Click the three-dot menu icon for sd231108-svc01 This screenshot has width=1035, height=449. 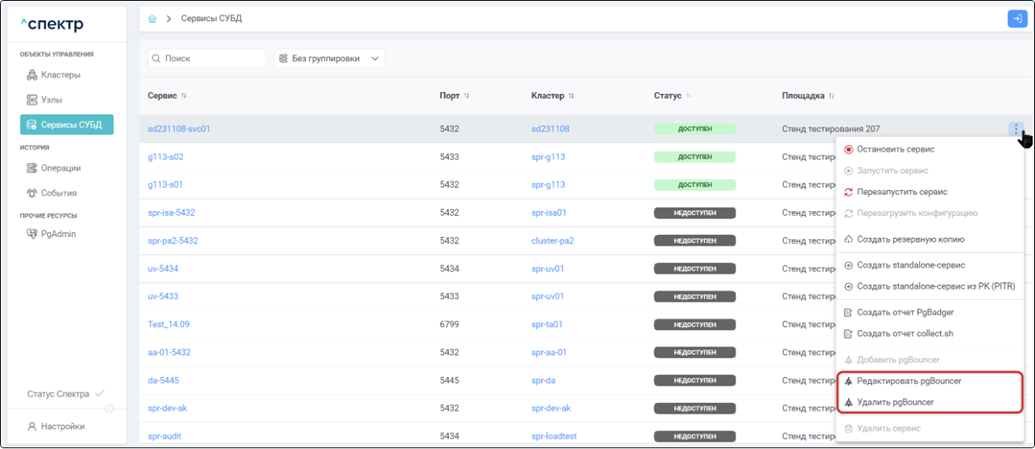click(x=1016, y=129)
